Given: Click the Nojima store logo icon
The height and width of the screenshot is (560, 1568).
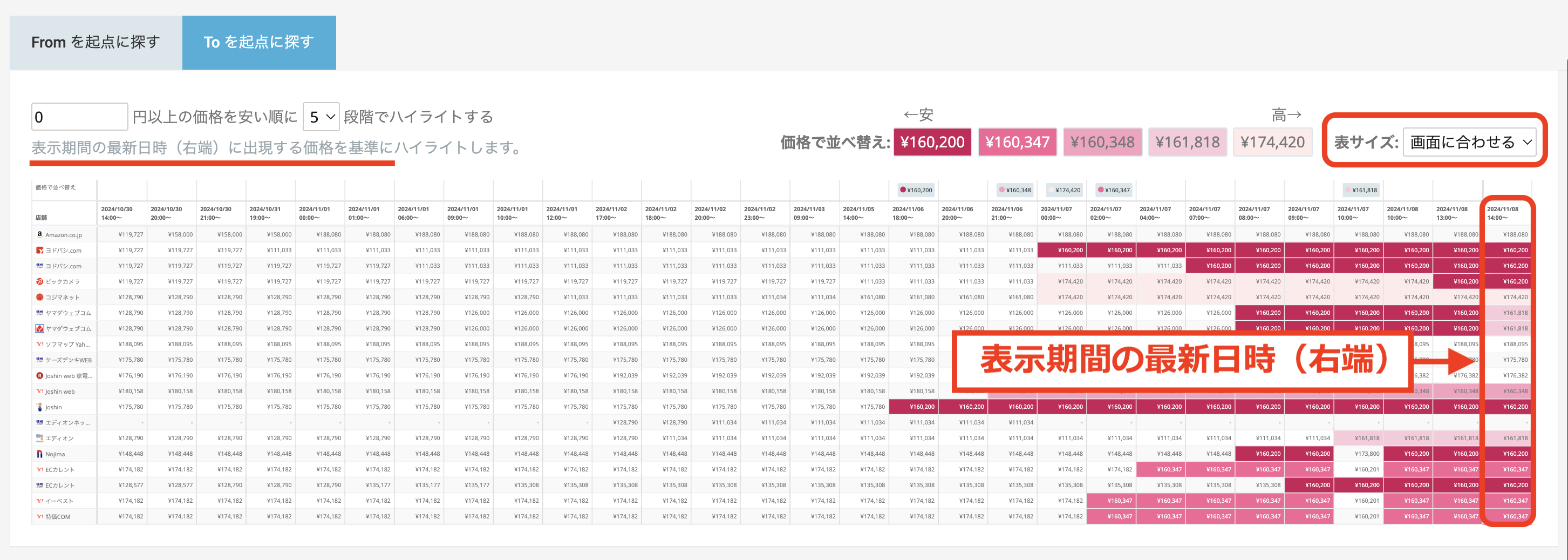Looking at the screenshot, I should [x=39, y=454].
